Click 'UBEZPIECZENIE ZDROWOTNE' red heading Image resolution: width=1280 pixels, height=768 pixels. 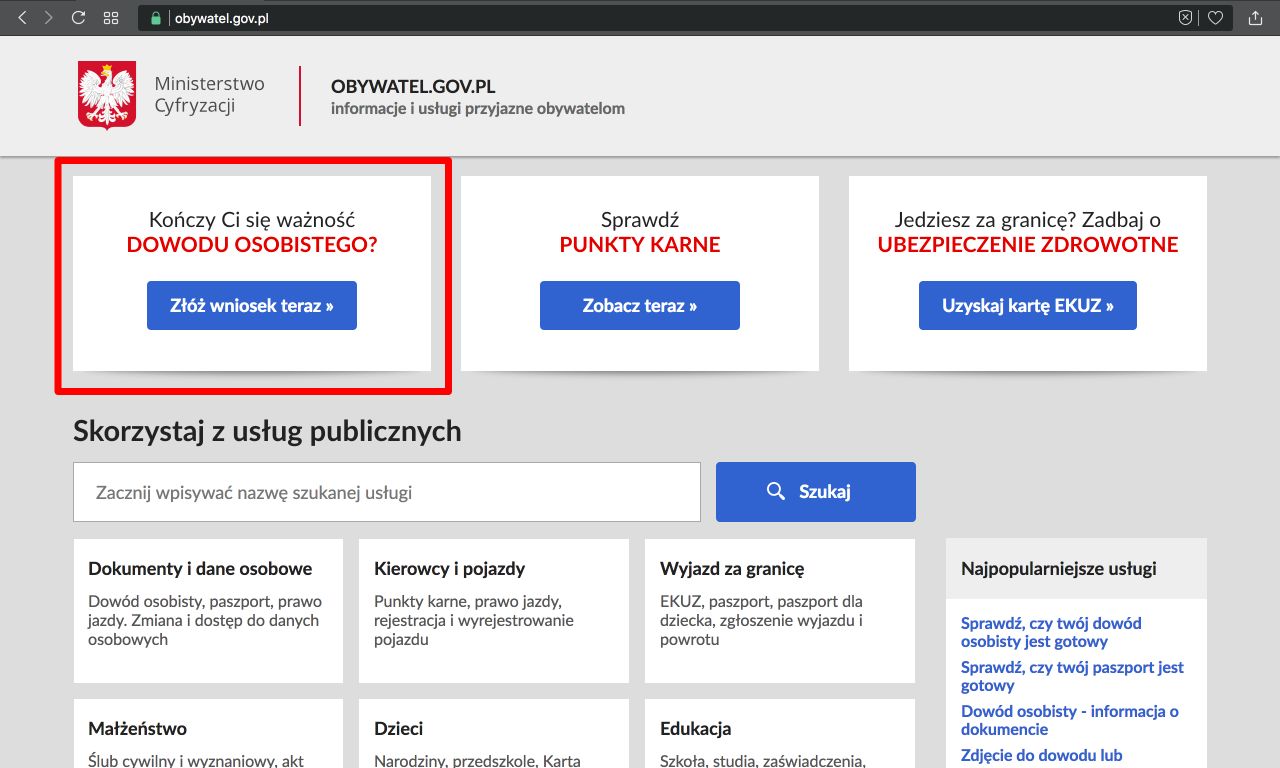point(1028,244)
